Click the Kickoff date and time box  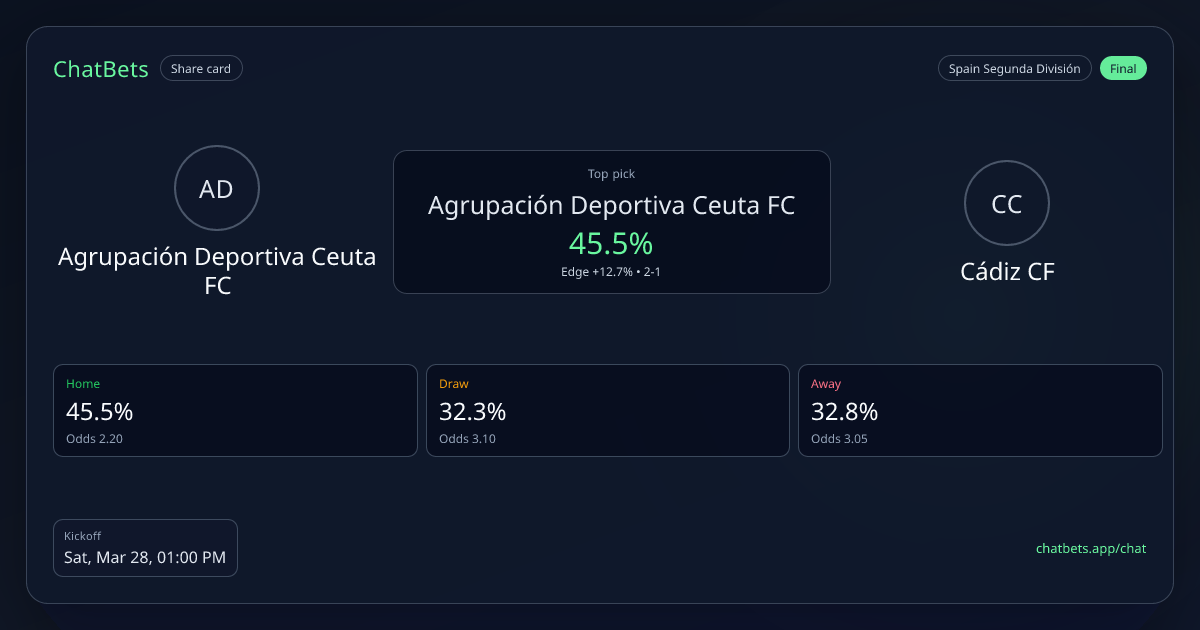(145, 548)
